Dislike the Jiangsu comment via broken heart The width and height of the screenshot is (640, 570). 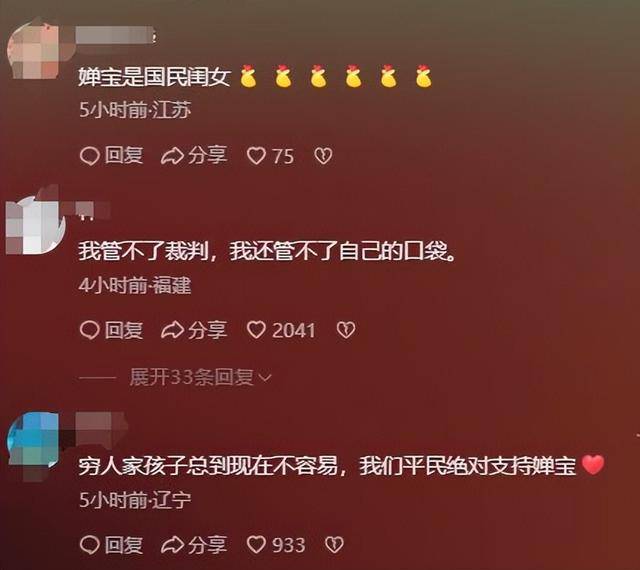point(323,156)
